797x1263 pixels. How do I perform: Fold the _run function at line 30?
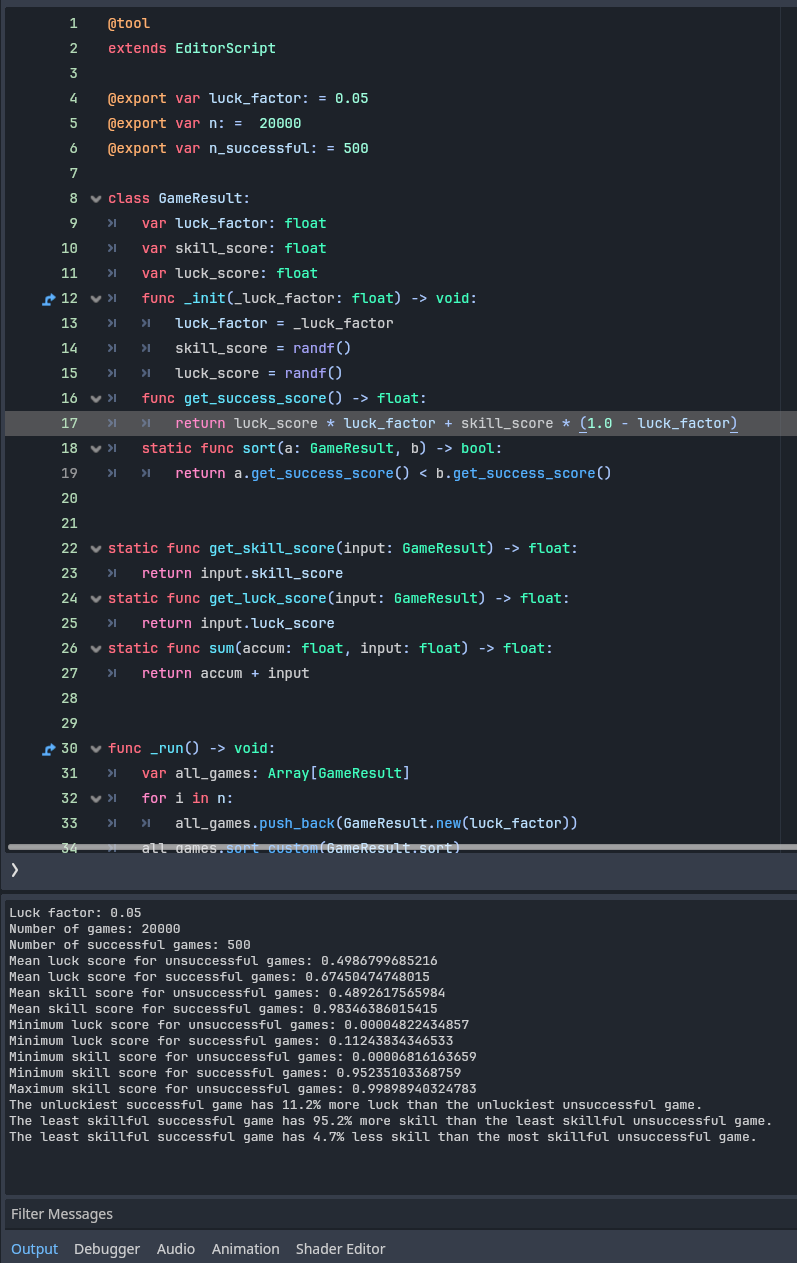tap(96, 748)
